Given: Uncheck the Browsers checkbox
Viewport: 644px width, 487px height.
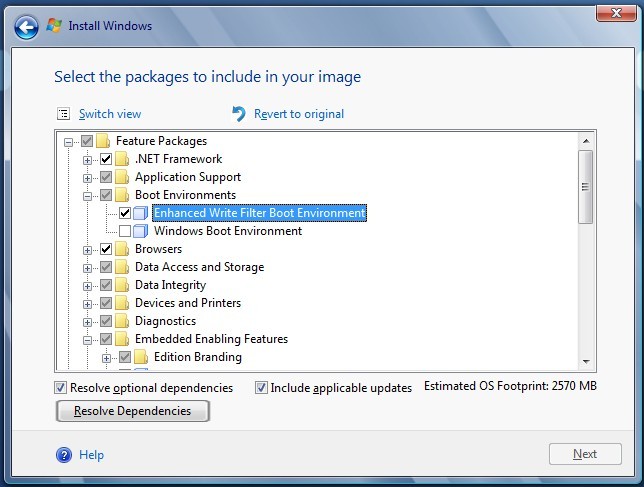Looking at the screenshot, I should (x=106, y=249).
